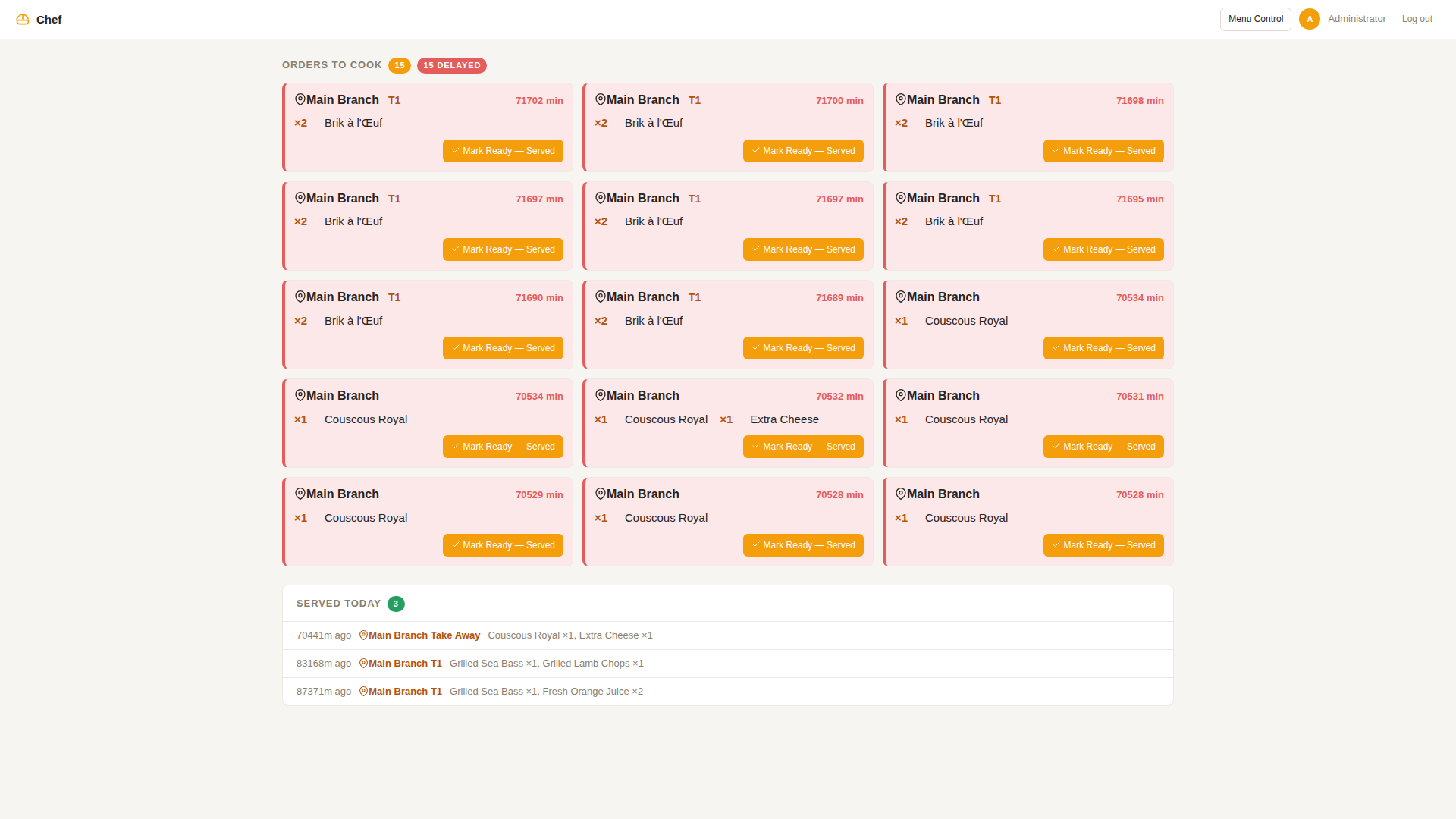Viewport: 1456px width, 819px height.
Task: Click location pin on 70531 min order
Action: [901, 395]
